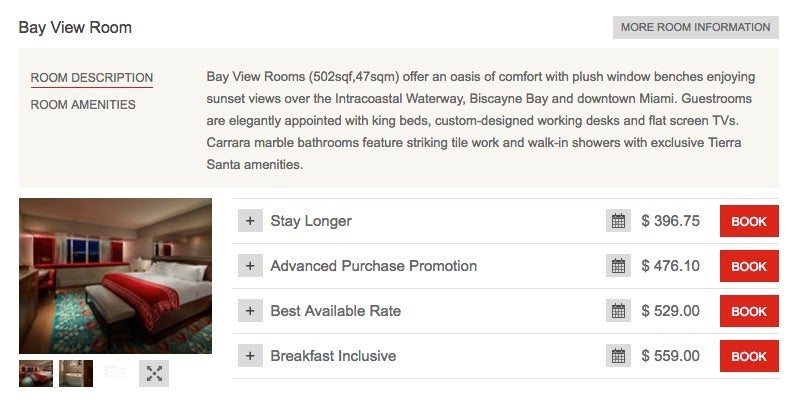Click the main Bay View Room photo
This screenshot has width=799, height=403.
(x=115, y=276)
